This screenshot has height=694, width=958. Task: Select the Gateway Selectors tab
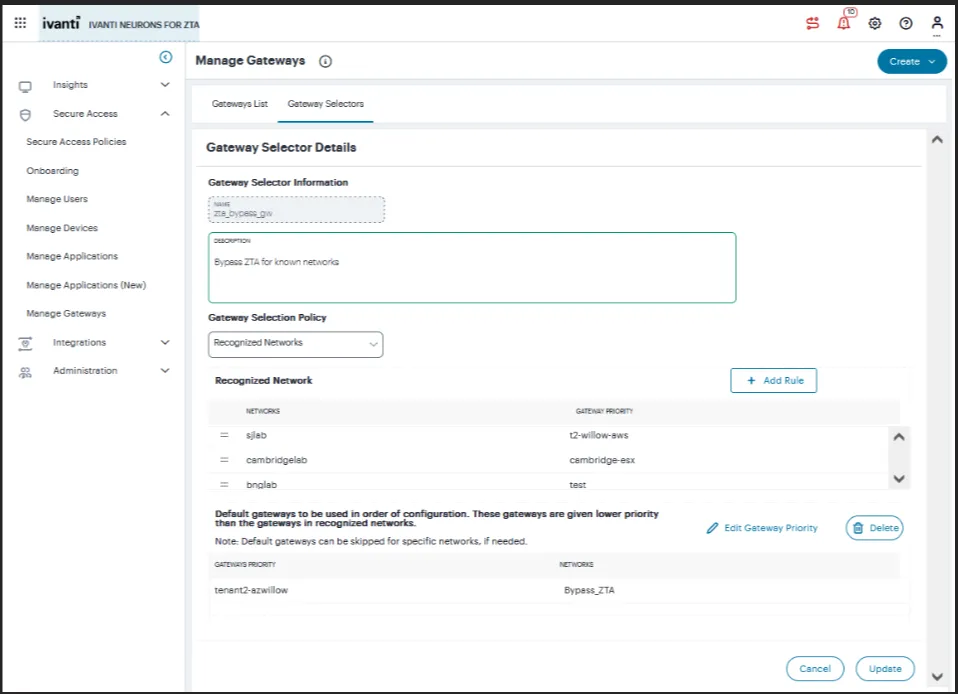326,104
